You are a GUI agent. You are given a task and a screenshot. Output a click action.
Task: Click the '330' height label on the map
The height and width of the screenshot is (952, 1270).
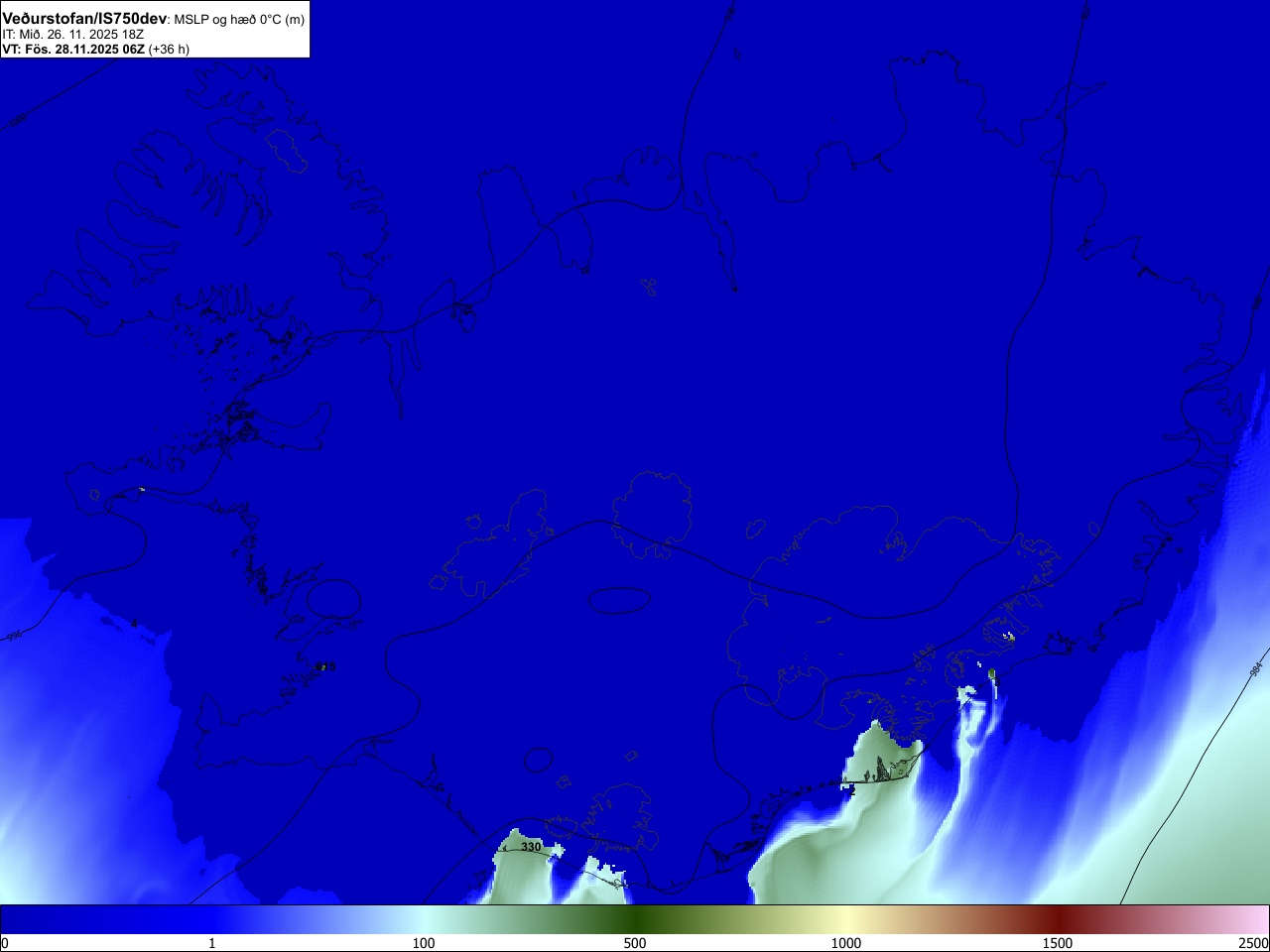point(532,847)
